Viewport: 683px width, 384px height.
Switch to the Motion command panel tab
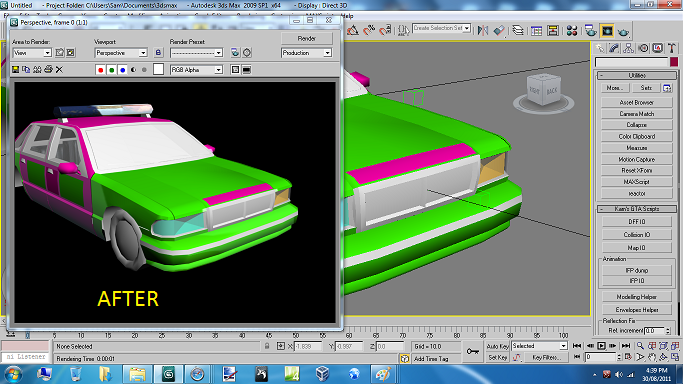click(x=643, y=48)
